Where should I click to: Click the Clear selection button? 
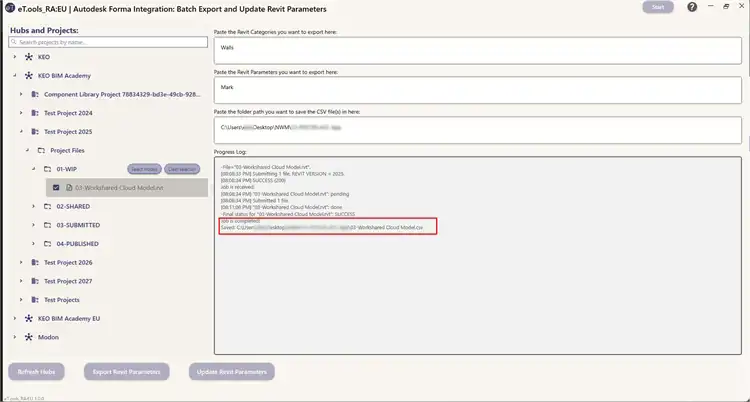tap(182, 169)
